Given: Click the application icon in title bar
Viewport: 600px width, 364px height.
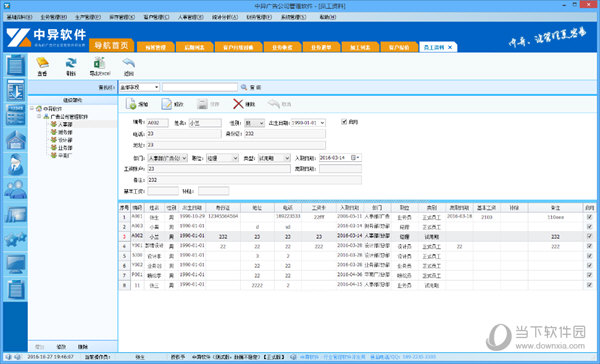Looking at the screenshot, I should pos(7,6).
